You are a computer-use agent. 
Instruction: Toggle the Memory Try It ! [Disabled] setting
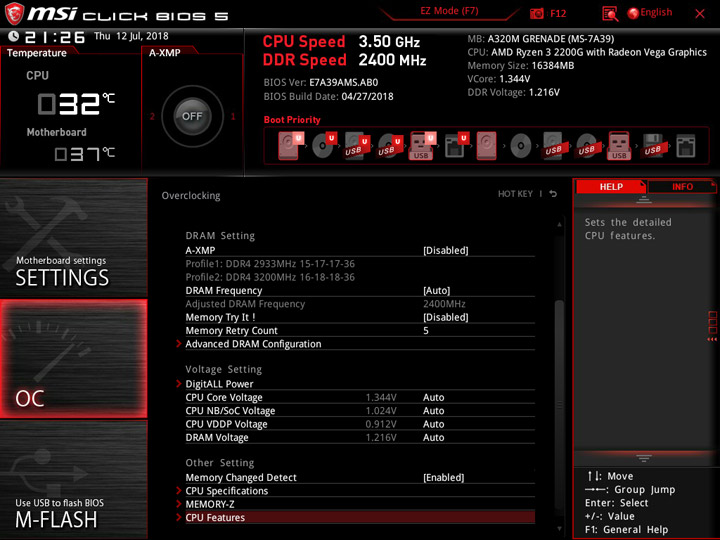(x=360, y=317)
